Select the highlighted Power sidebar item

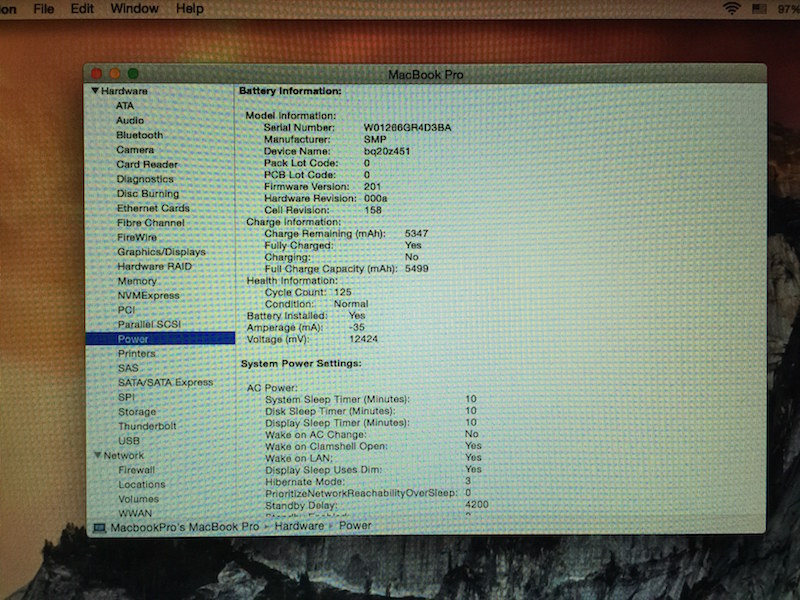(160, 339)
